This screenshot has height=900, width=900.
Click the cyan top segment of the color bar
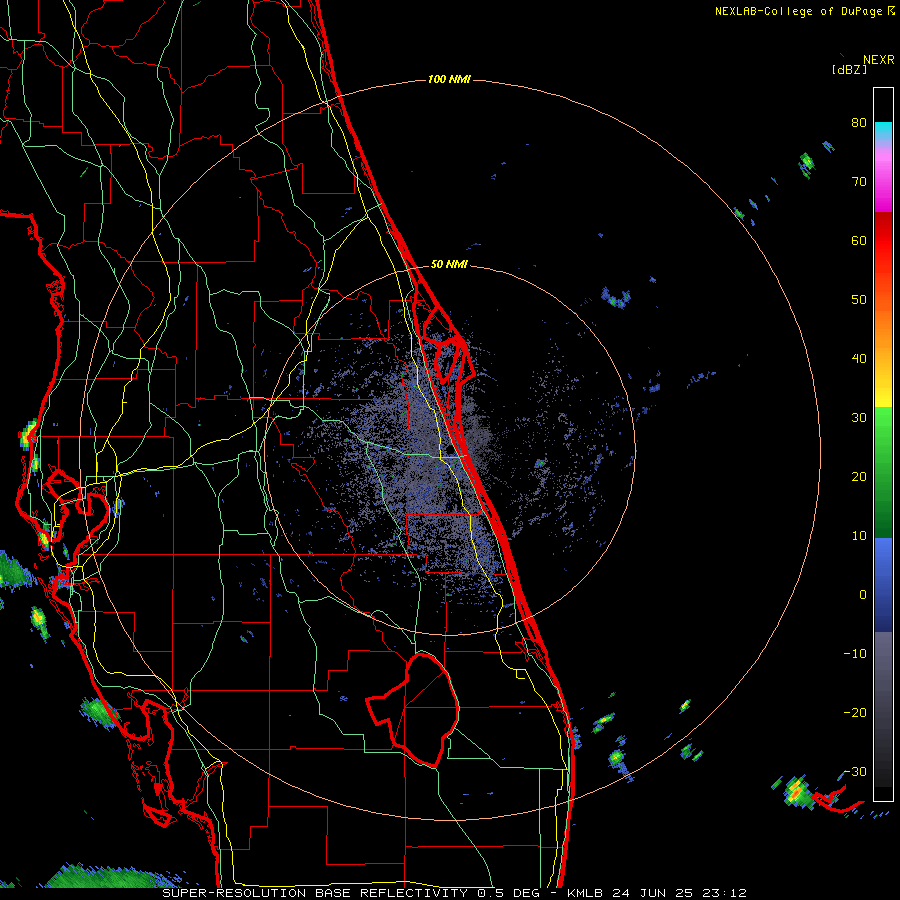pos(883,129)
